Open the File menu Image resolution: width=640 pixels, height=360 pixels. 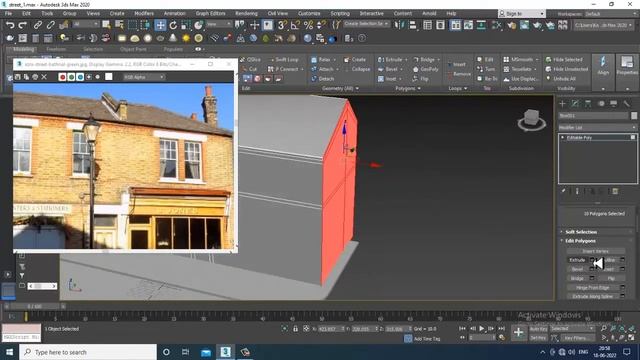coord(8,13)
